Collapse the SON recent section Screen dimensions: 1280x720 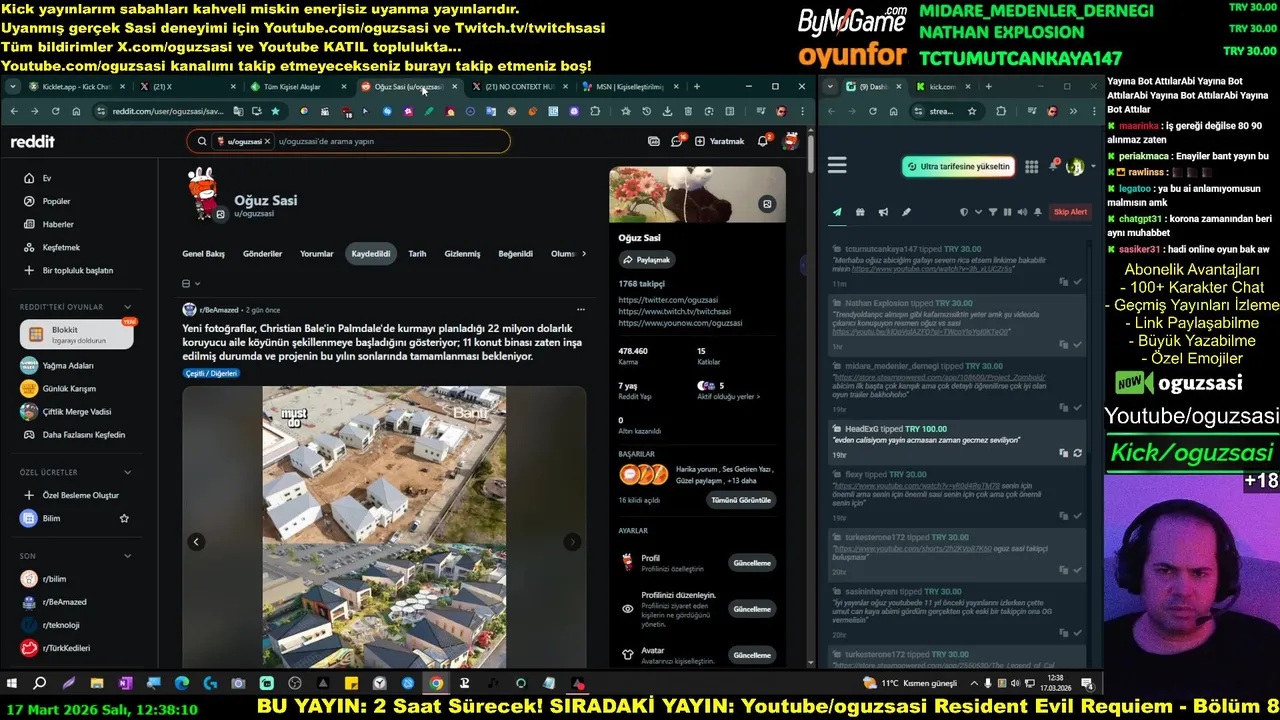[127, 556]
